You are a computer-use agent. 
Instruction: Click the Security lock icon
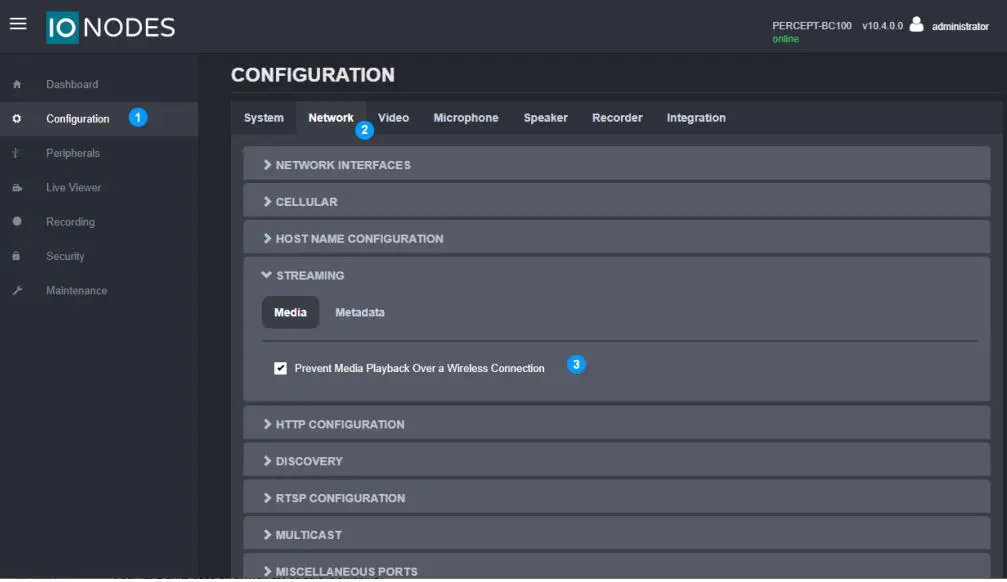16,257
